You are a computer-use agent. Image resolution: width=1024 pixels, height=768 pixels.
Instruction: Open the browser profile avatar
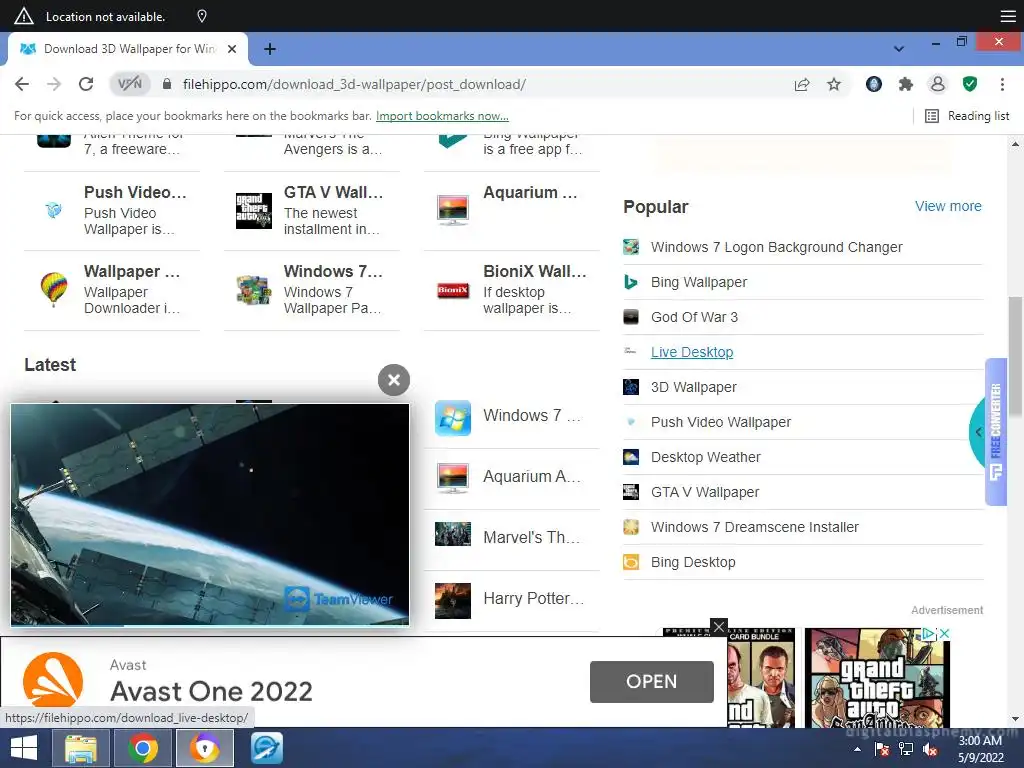[x=937, y=84]
